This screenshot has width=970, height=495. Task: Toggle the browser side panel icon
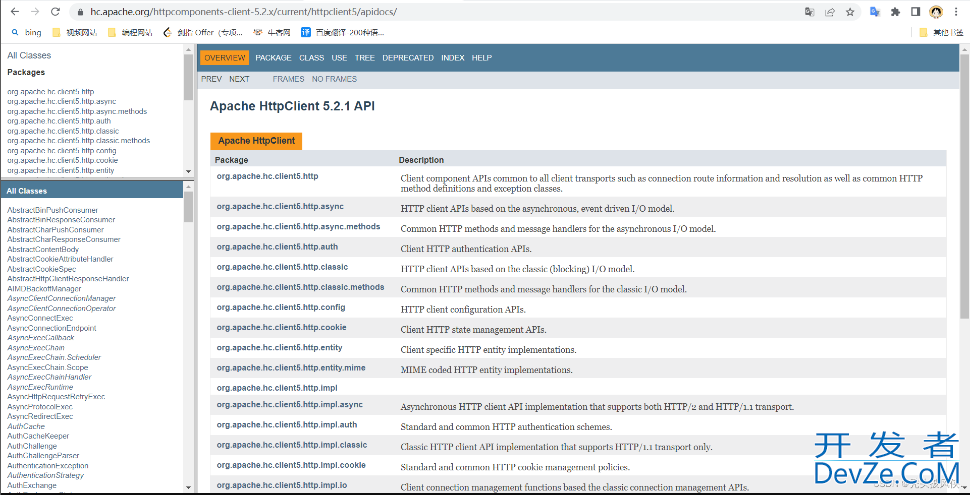tap(916, 12)
